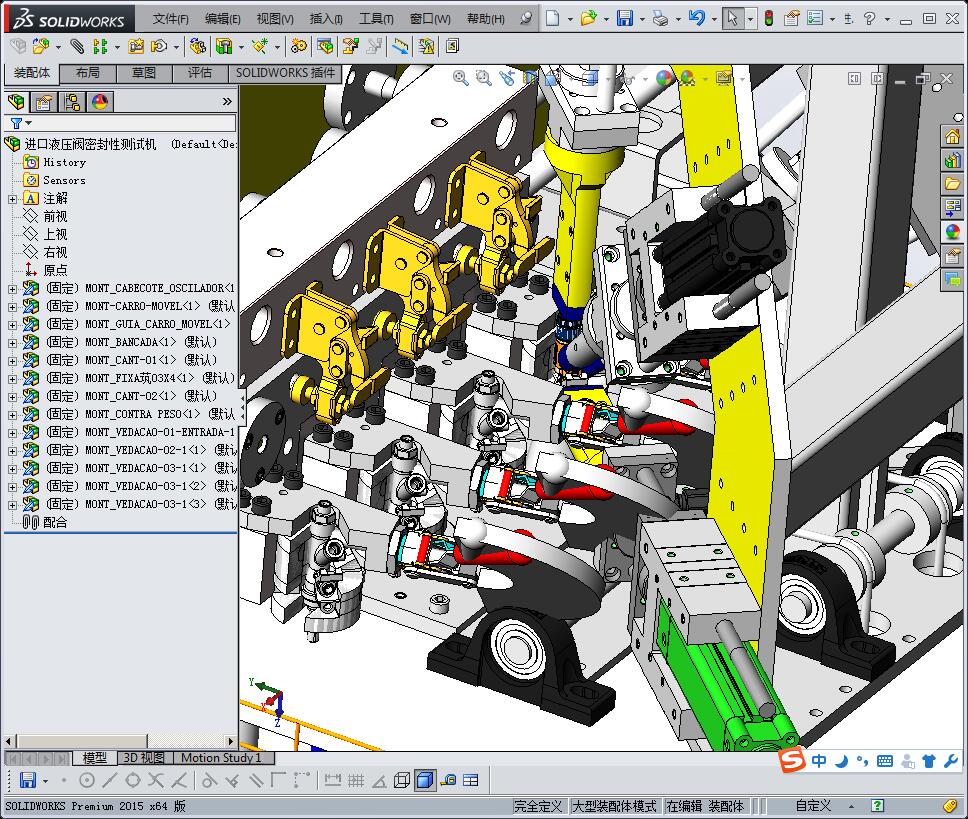Click the Show Hidden Components icon
This screenshot has width=968, height=819.
coord(198,46)
